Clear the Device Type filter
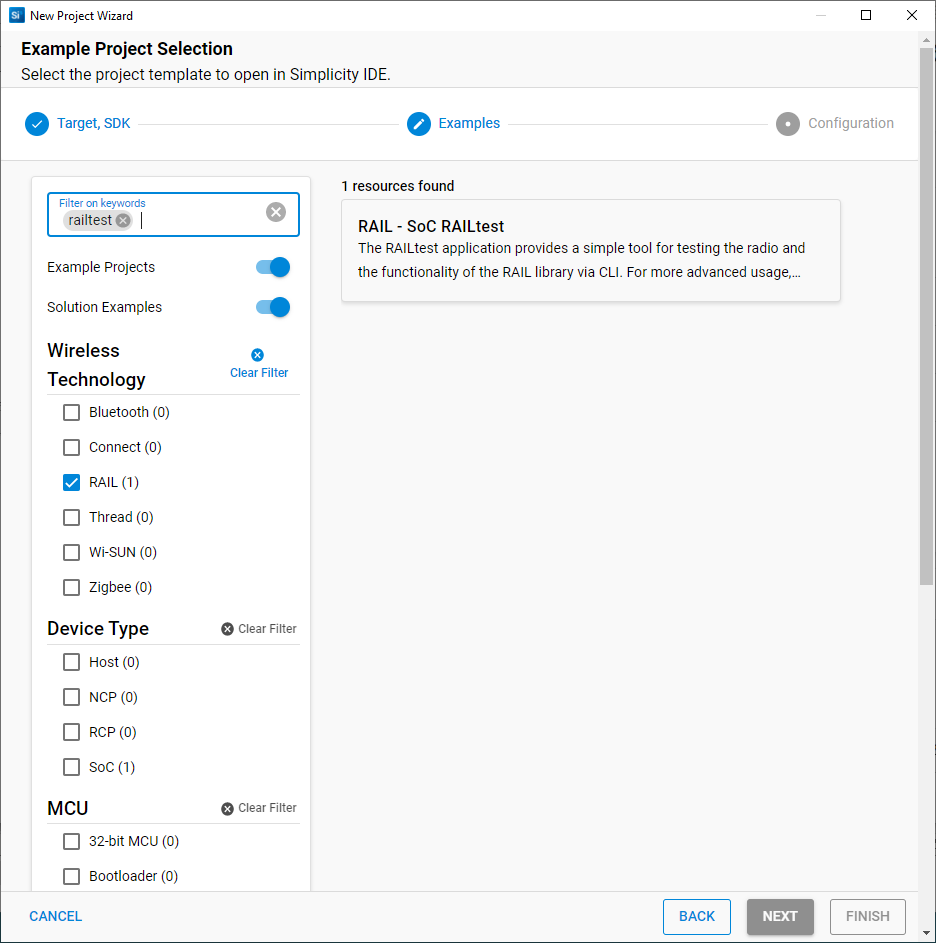Screen dimensions: 936x943 259,629
